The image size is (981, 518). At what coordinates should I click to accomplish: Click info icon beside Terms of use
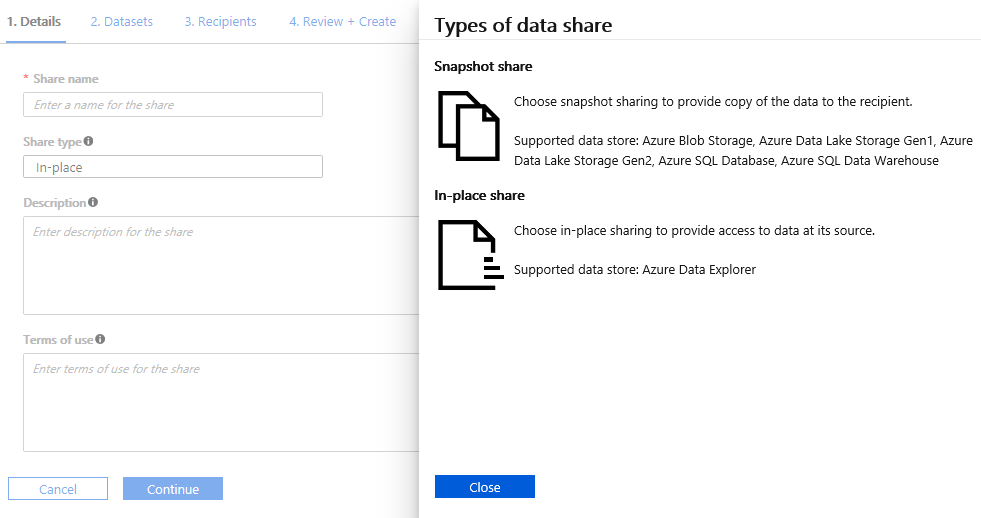(100, 340)
